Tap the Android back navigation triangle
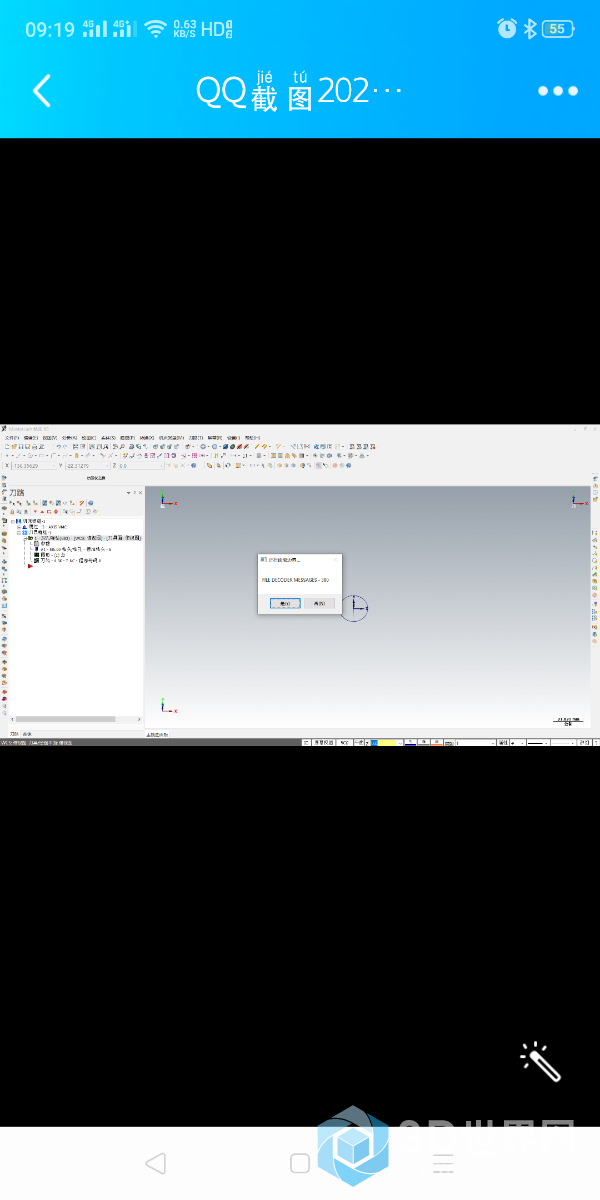The width and height of the screenshot is (600, 1200). click(x=155, y=1163)
